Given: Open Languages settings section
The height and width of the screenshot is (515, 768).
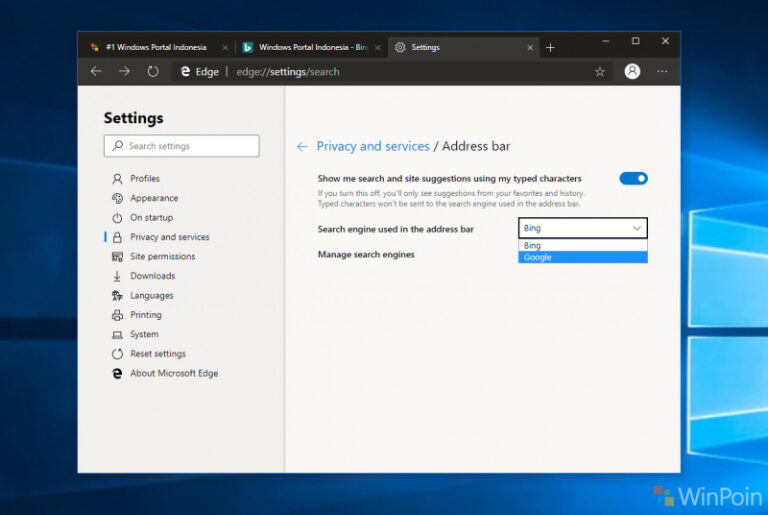Looking at the screenshot, I should click(x=152, y=295).
